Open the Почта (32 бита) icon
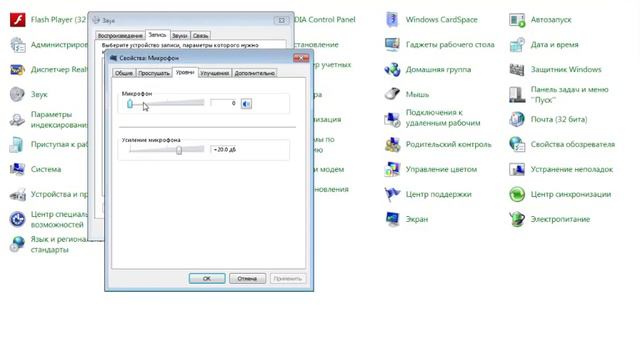The width and height of the screenshot is (640, 360). [517, 120]
